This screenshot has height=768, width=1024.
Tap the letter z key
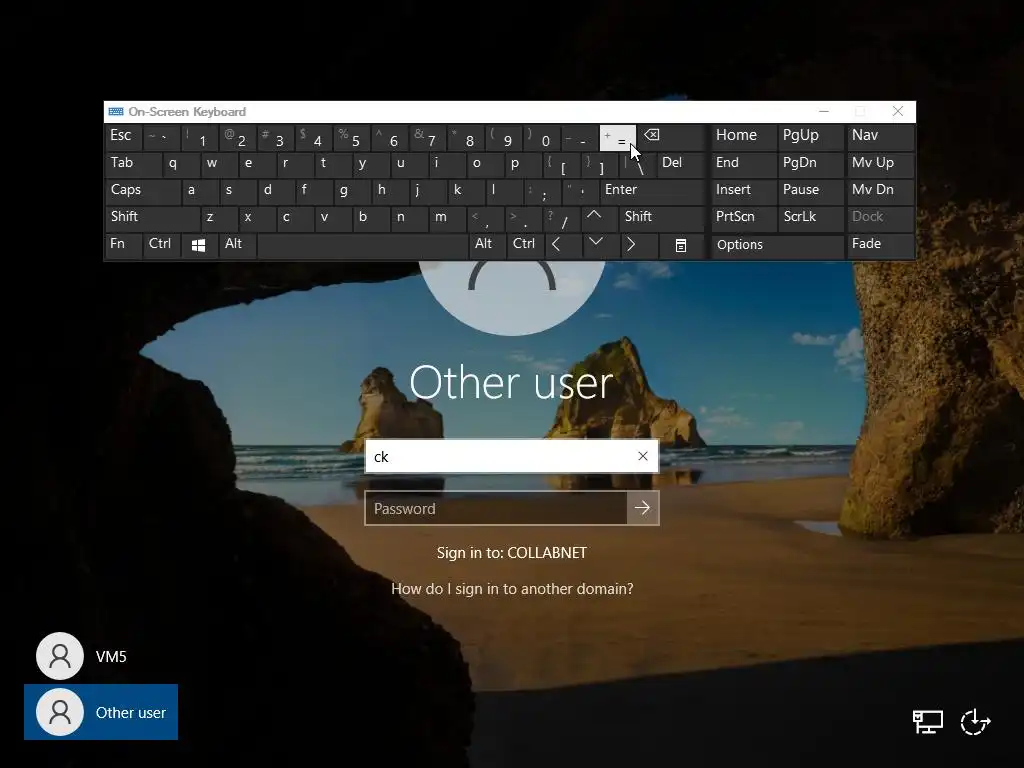[x=218, y=217]
